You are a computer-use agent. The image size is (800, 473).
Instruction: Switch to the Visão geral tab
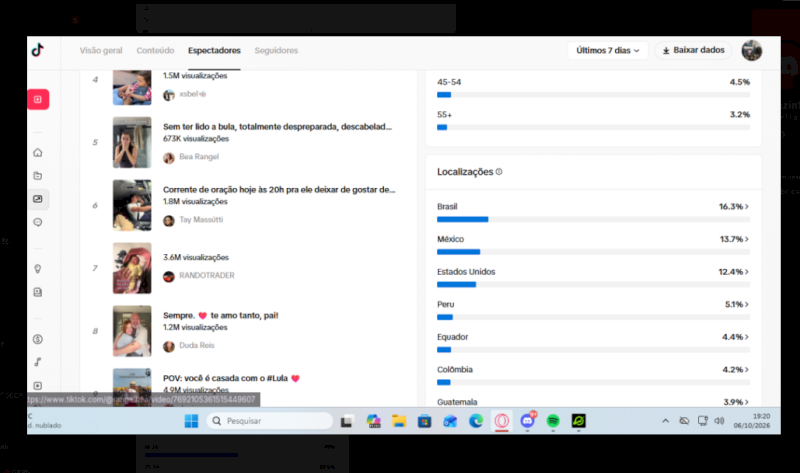[101, 51]
